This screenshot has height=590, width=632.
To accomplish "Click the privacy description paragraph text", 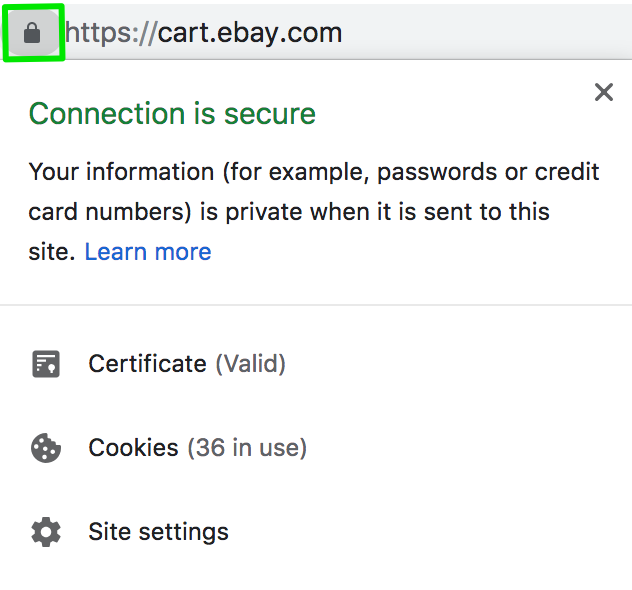I will click(x=300, y=212).
